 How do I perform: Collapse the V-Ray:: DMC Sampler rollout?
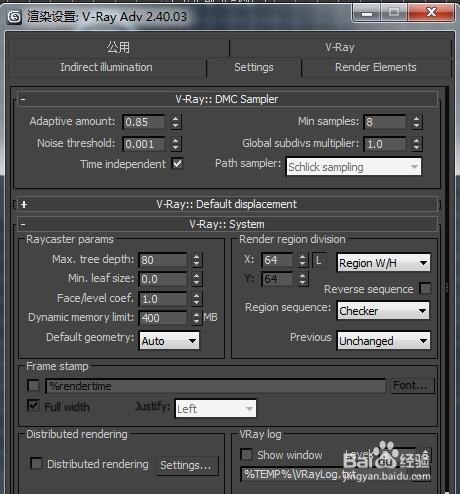[x=227, y=99]
